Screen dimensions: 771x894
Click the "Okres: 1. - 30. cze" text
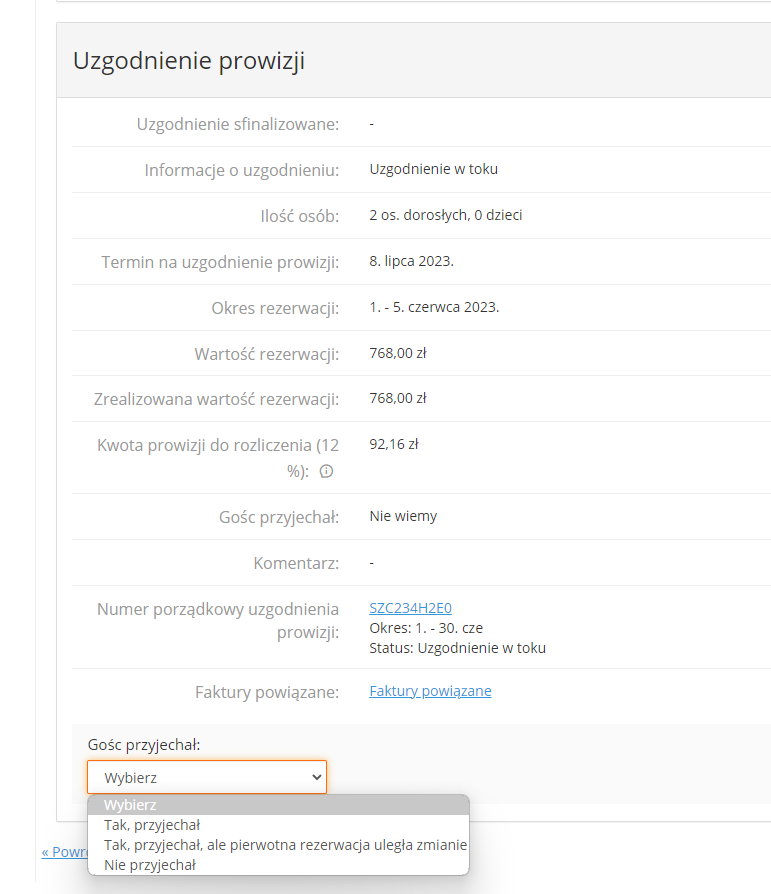(426, 628)
